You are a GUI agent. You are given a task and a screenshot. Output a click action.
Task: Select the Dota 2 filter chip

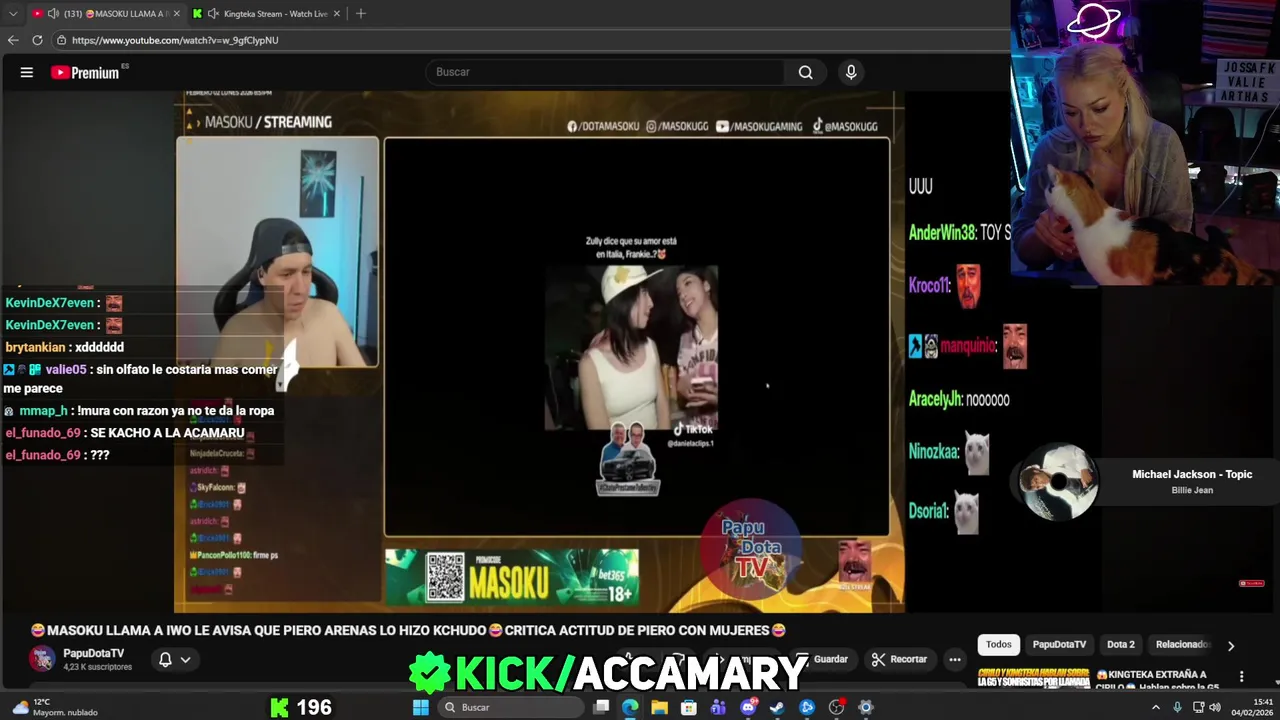pyautogui.click(x=1120, y=644)
